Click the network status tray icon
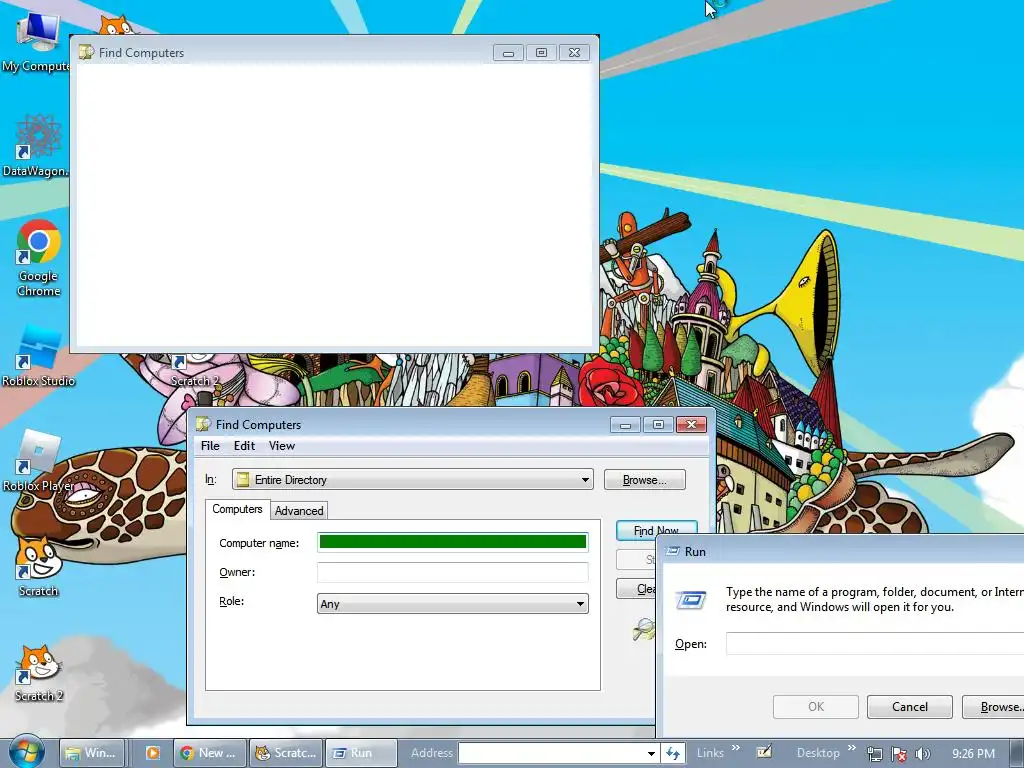The image size is (1024, 768). (x=874, y=754)
